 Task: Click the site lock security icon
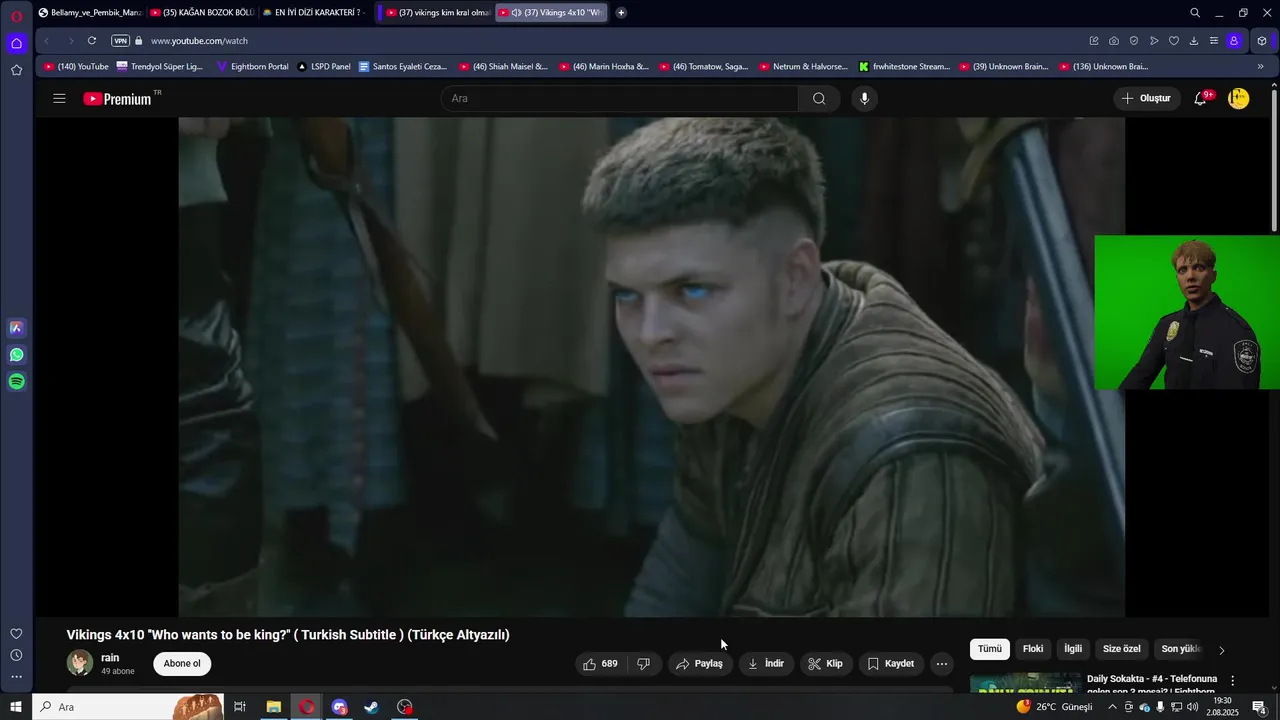tap(139, 41)
